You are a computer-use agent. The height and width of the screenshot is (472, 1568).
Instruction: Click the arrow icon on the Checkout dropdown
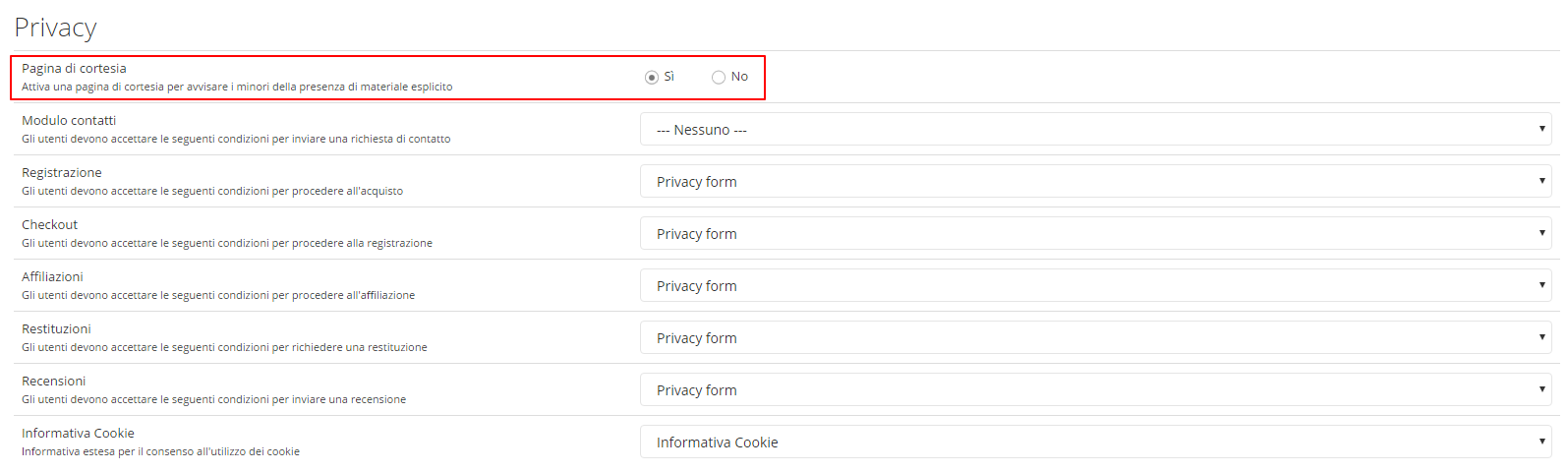1541,233
